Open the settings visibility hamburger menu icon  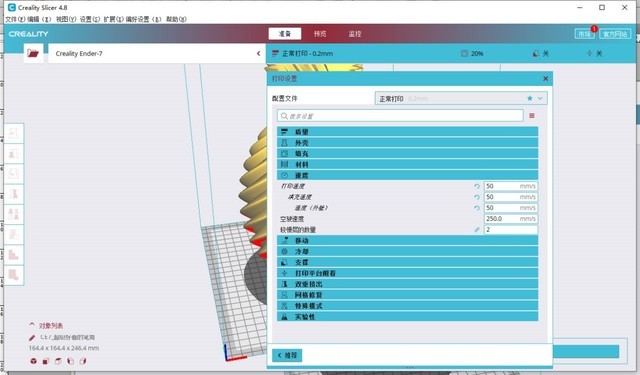coord(532,116)
